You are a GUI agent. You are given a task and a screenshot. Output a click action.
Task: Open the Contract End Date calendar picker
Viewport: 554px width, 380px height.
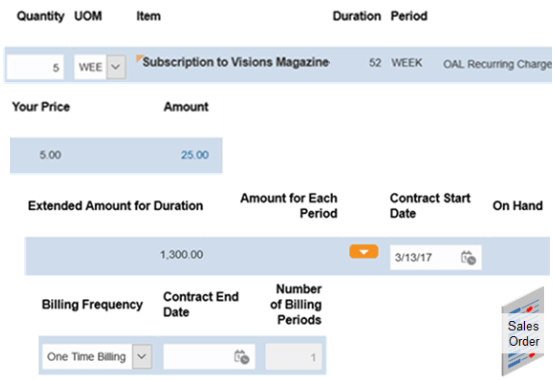[242, 357]
